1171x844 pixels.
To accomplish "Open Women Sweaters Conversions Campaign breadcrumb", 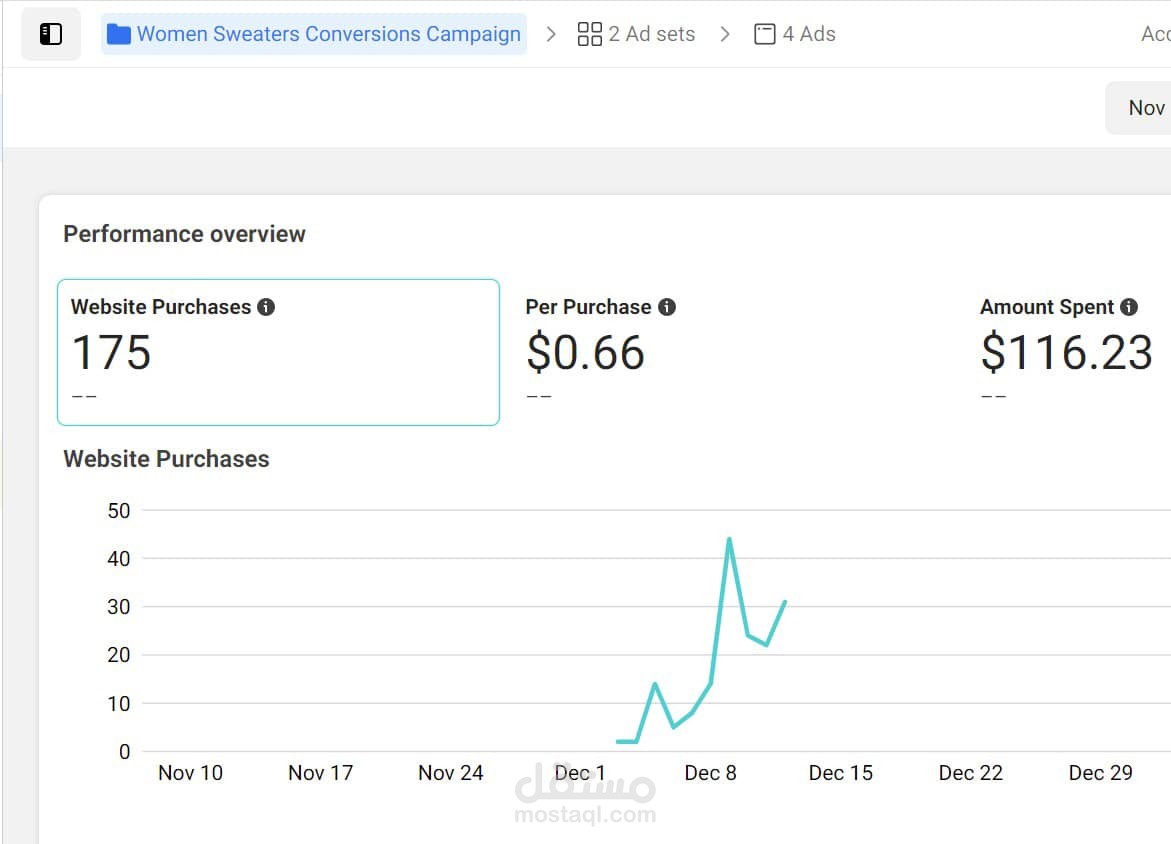I will 328,34.
